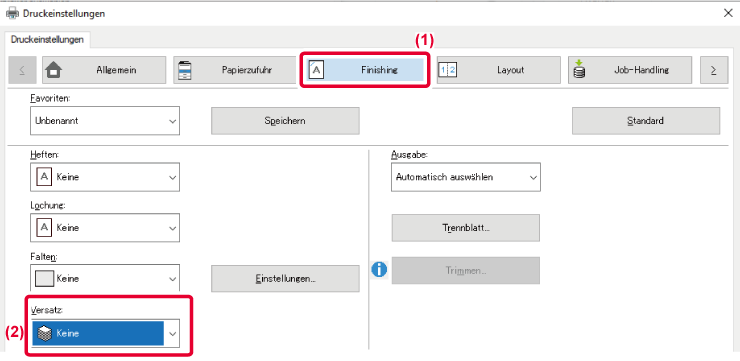This screenshot has width=740, height=361.
Task: Click the page icon on Finishing
Action: pos(316,70)
